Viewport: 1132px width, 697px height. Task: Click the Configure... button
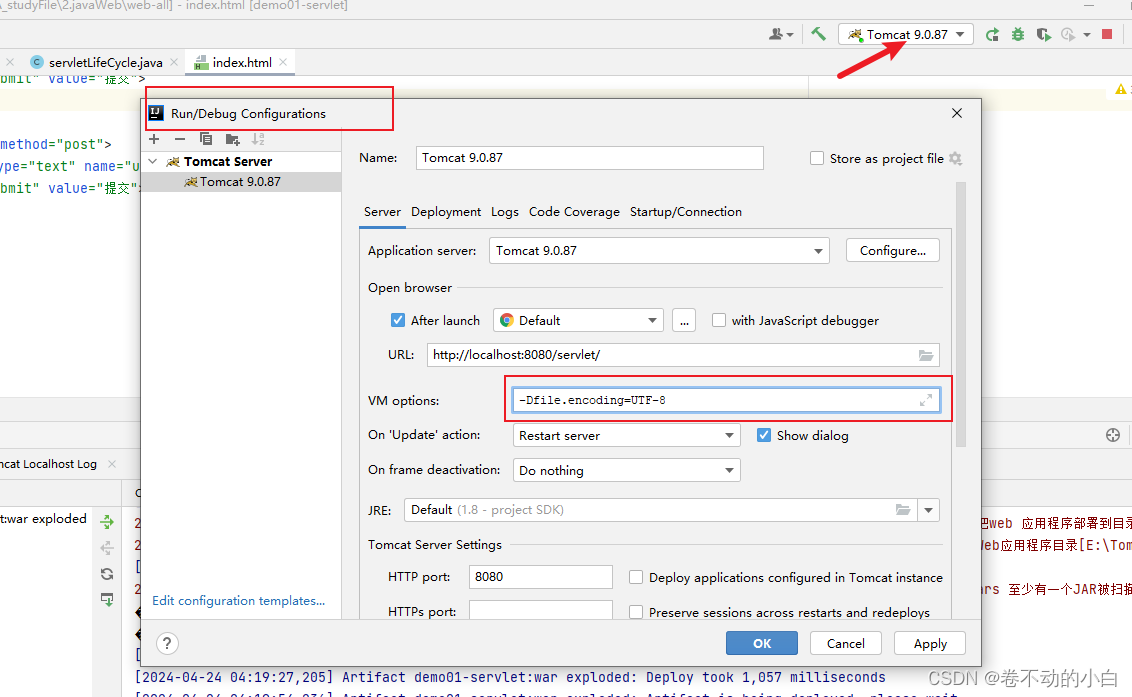[892, 251]
